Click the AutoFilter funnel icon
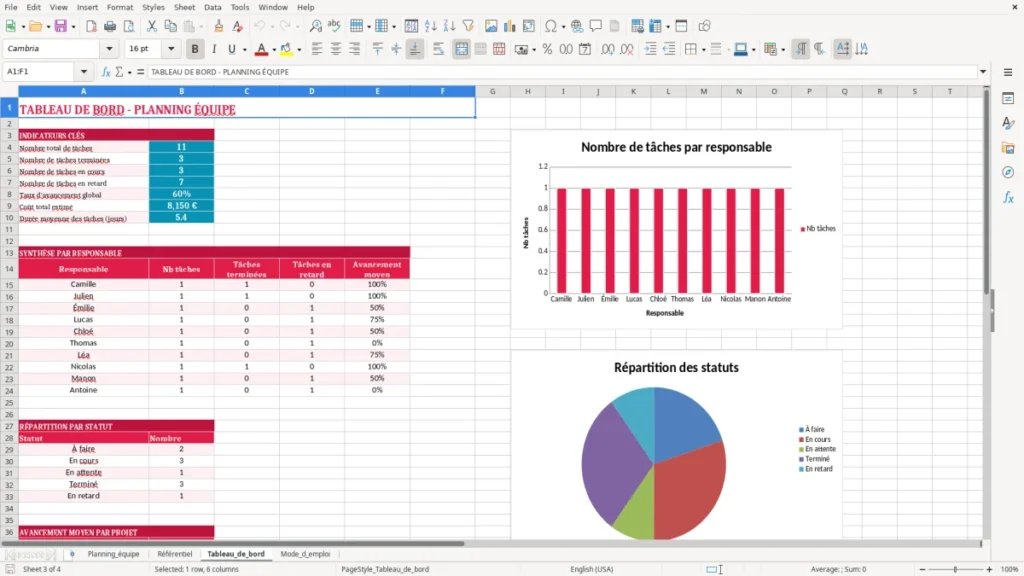The width and height of the screenshot is (1024, 576). [468, 26]
